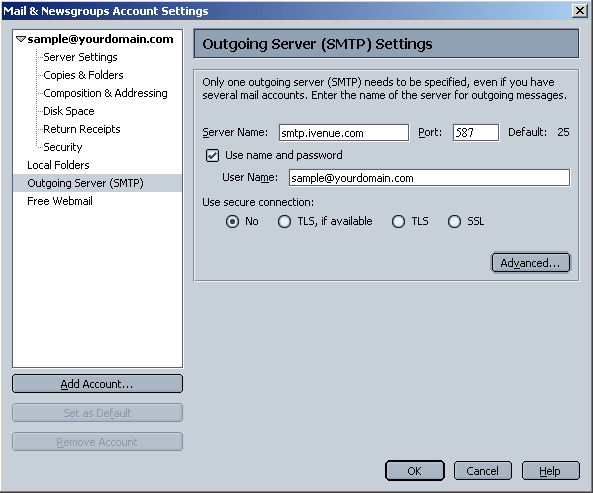Choose the SSL secure connection option
Viewport: 593px width, 493px height.
pos(454,222)
